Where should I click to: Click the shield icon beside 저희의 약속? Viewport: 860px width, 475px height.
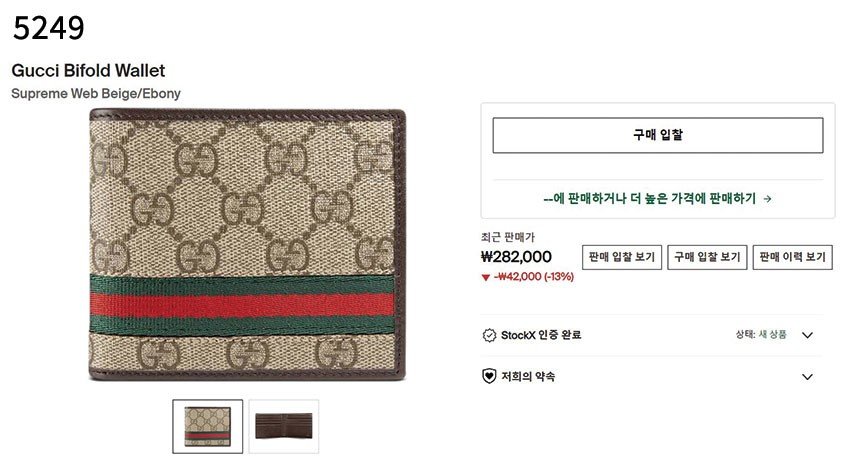pyautogui.click(x=489, y=377)
